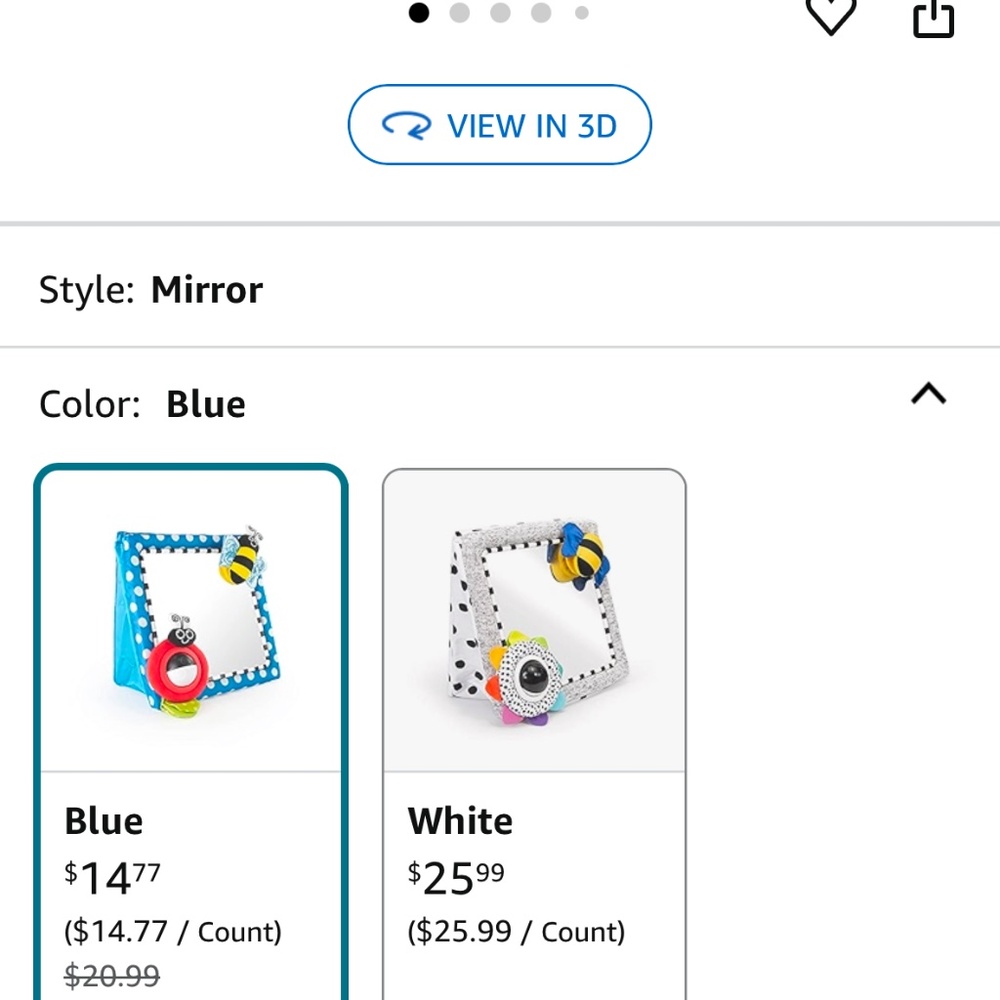Expand the Style: Mirror selector
The width and height of the screenshot is (1000, 1000).
click(x=150, y=289)
